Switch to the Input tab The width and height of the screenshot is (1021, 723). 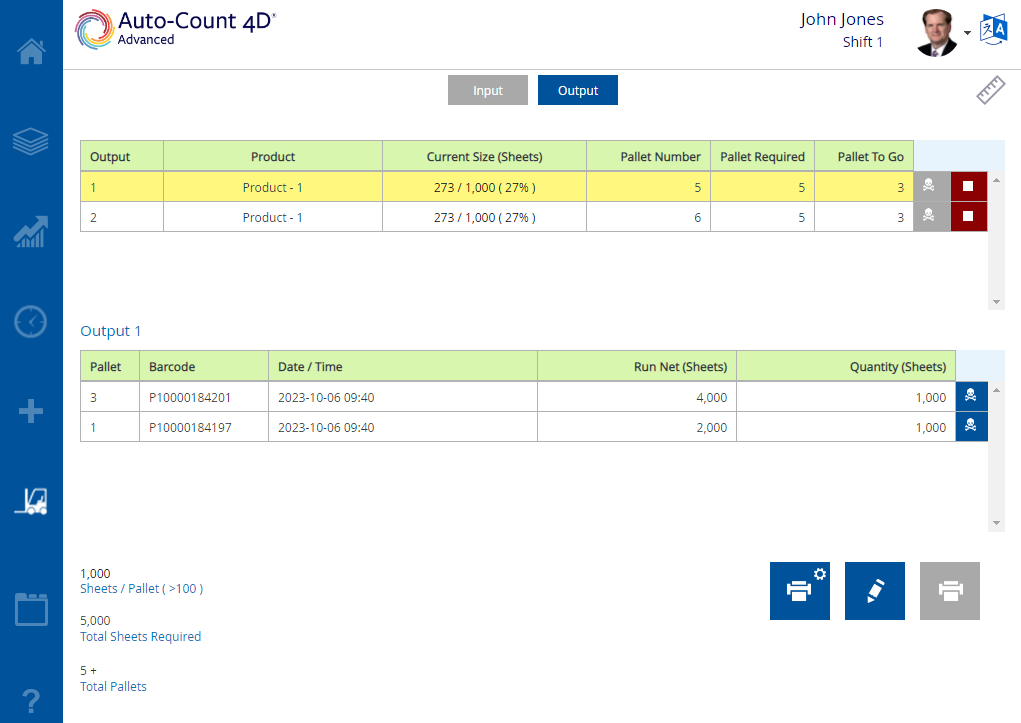(487, 89)
